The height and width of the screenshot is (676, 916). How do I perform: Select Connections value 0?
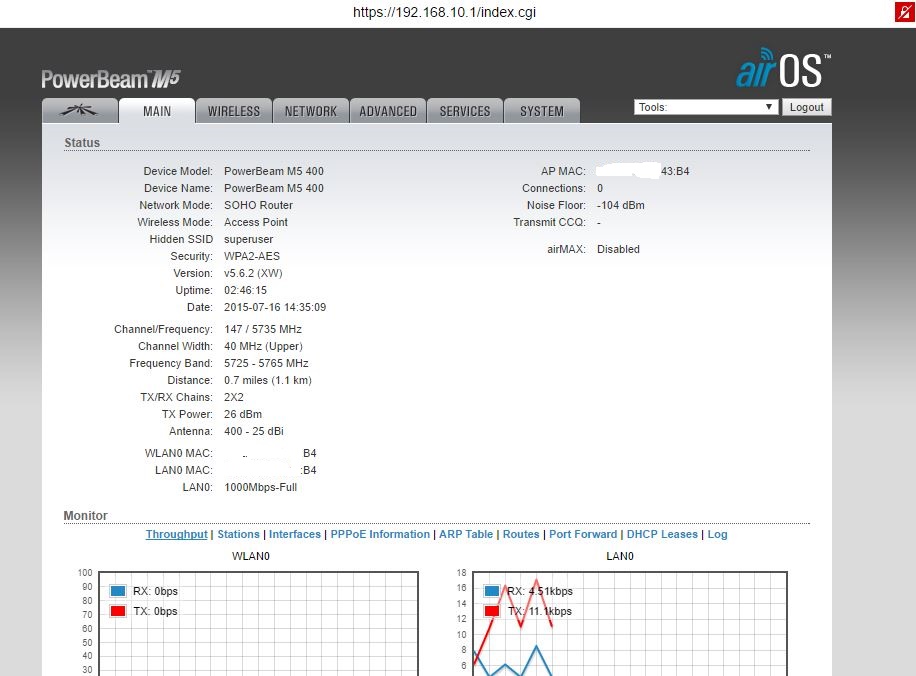(x=600, y=188)
